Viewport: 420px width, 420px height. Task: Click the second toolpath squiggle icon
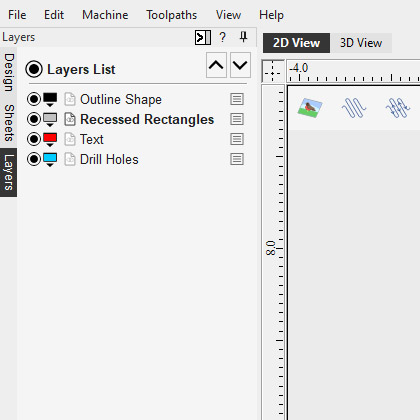[x=397, y=108]
